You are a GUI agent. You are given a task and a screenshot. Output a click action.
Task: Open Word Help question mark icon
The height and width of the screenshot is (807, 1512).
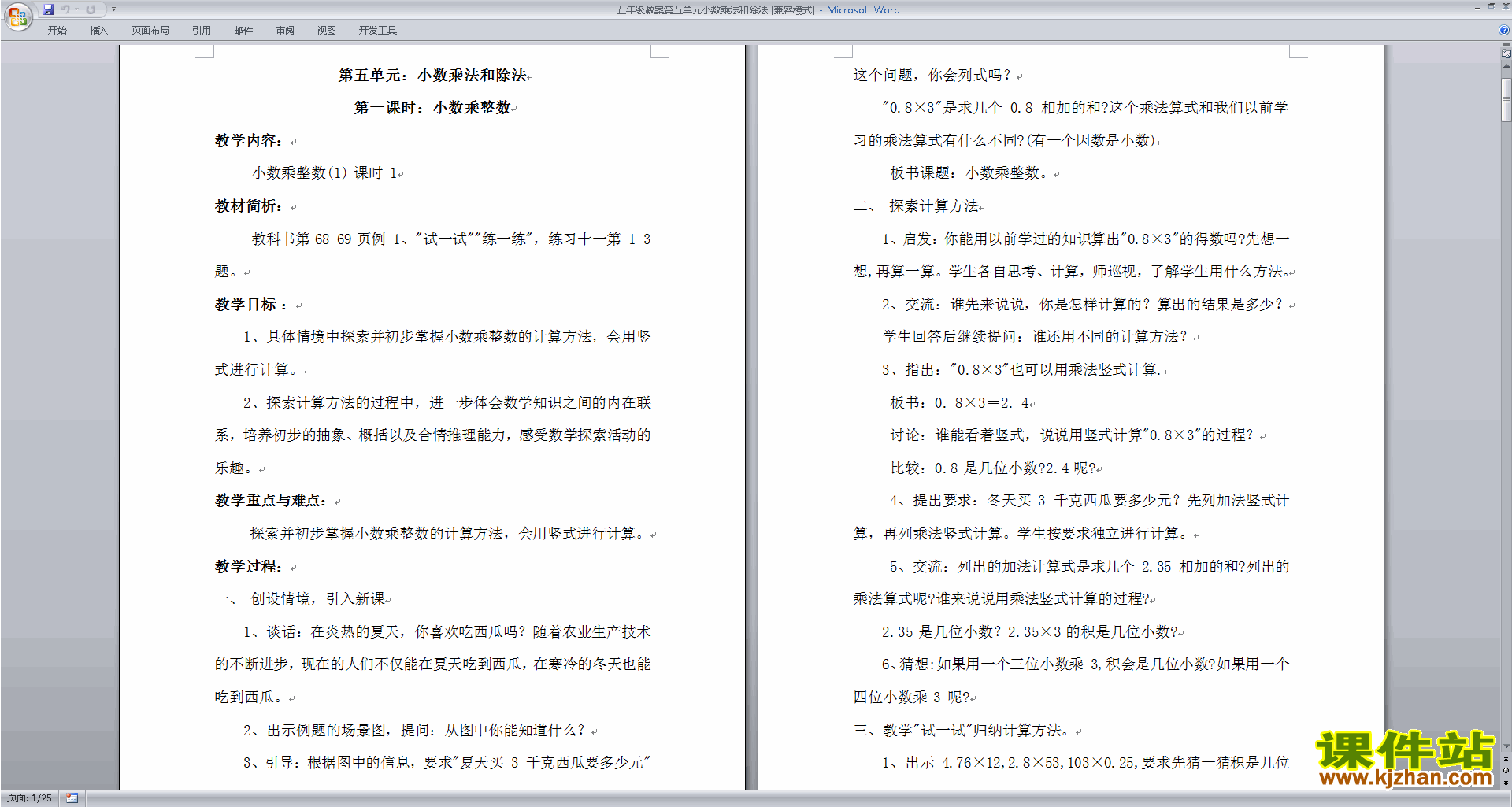pos(1504,30)
